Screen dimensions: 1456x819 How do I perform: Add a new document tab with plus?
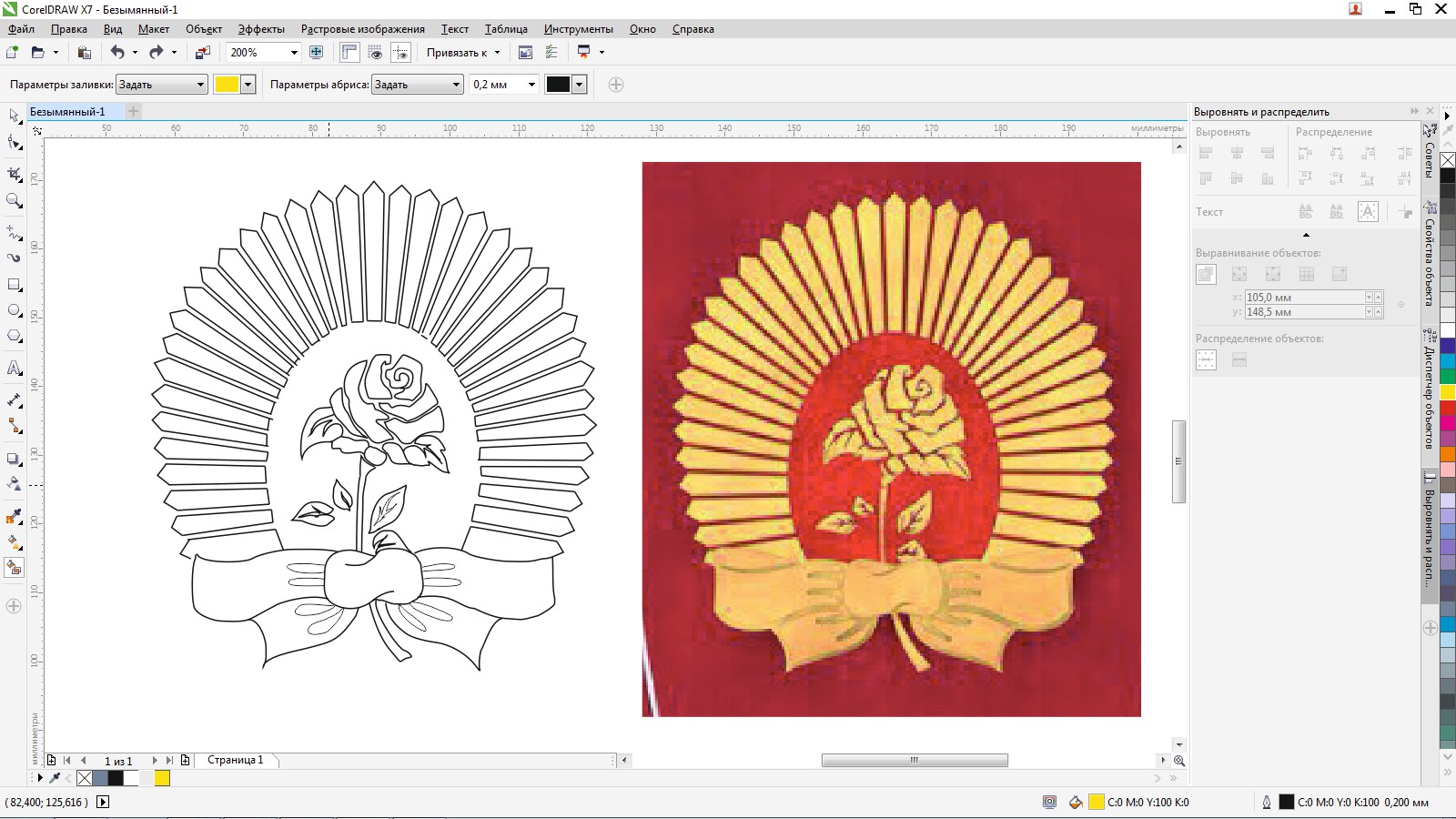[134, 112]
